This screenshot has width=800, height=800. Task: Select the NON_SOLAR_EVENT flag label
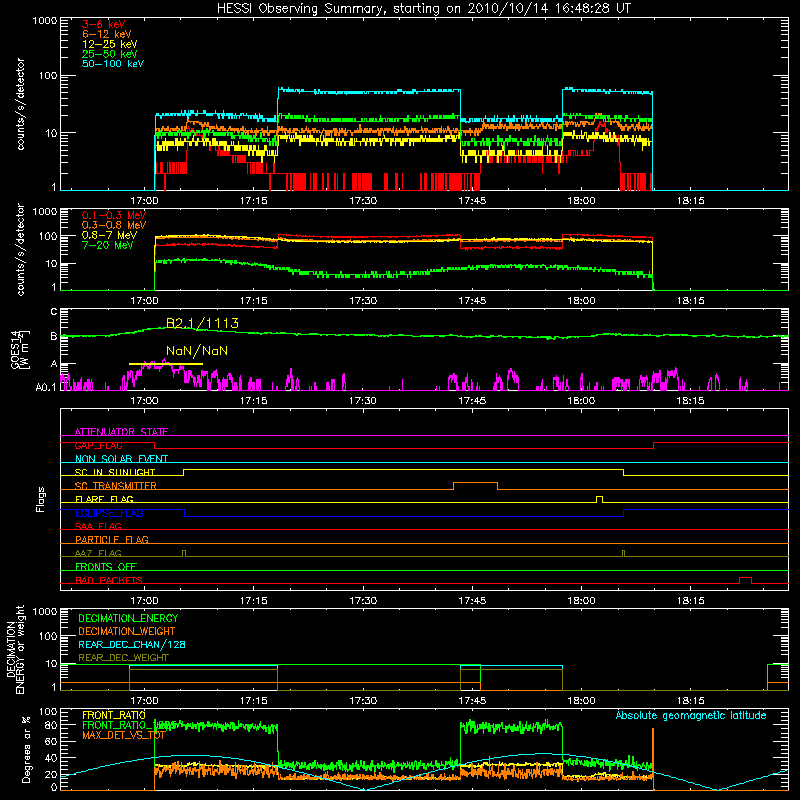pos(121,459)
